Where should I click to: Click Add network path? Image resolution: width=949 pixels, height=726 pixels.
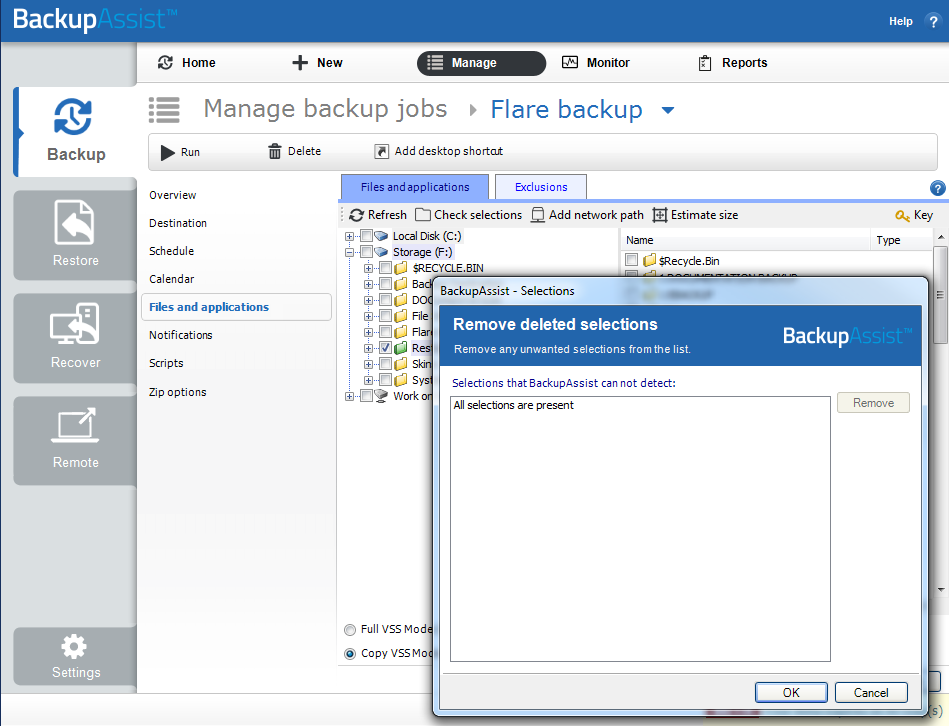point(587,215)
